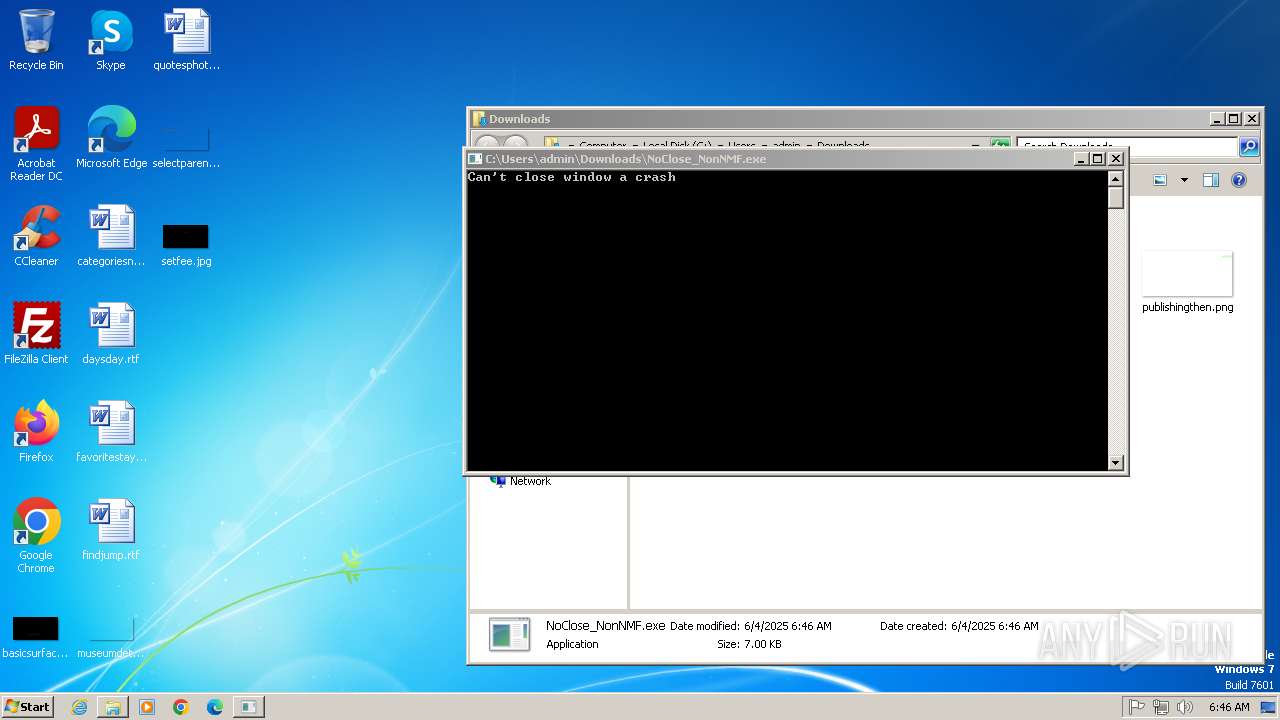
Task: Maximize the NoClose_NonNMF console window
Action: tap(1098, 158)
